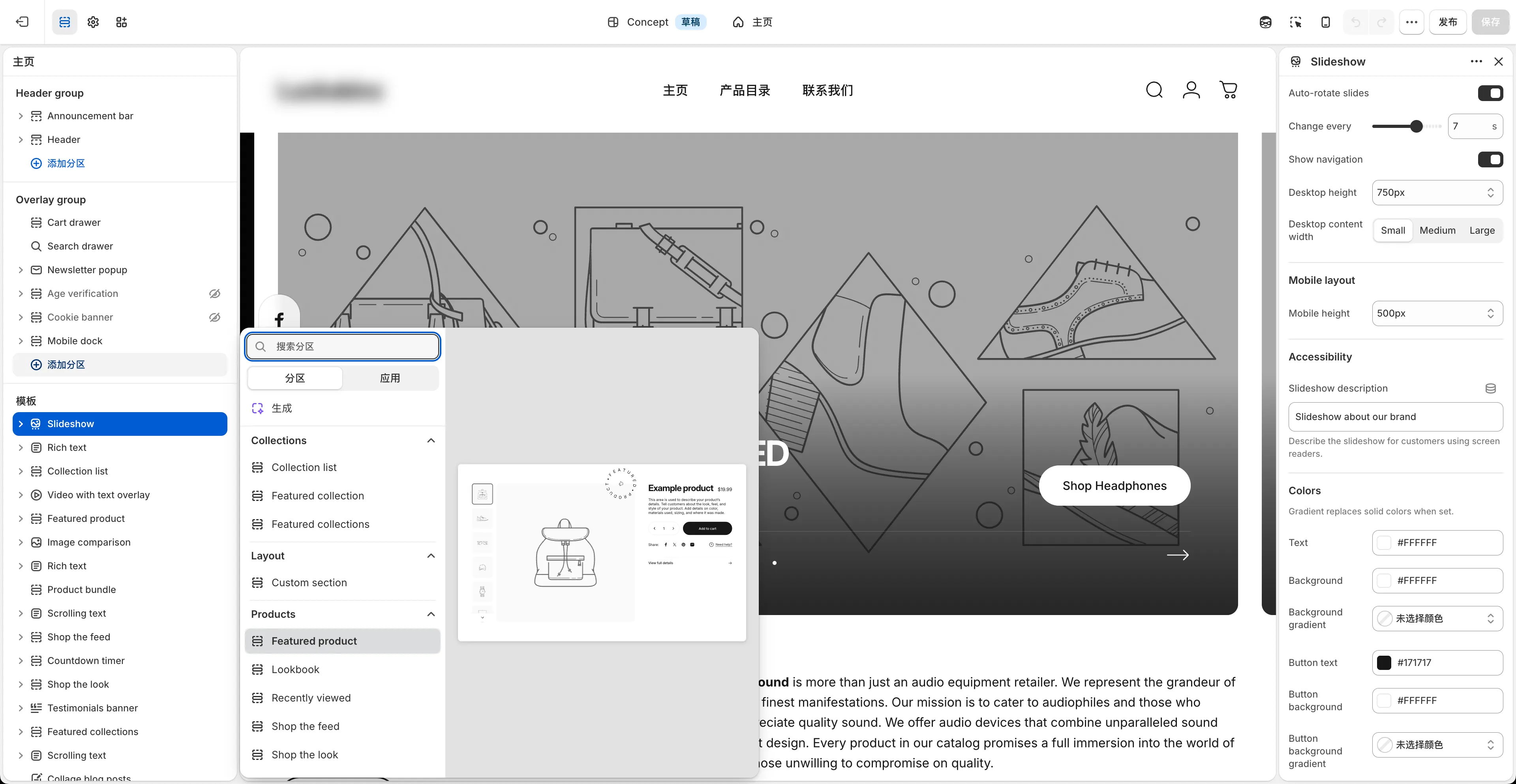
Task: Expand the Announcement bar section
Action: pyautogui.click(x=21, y=116)
